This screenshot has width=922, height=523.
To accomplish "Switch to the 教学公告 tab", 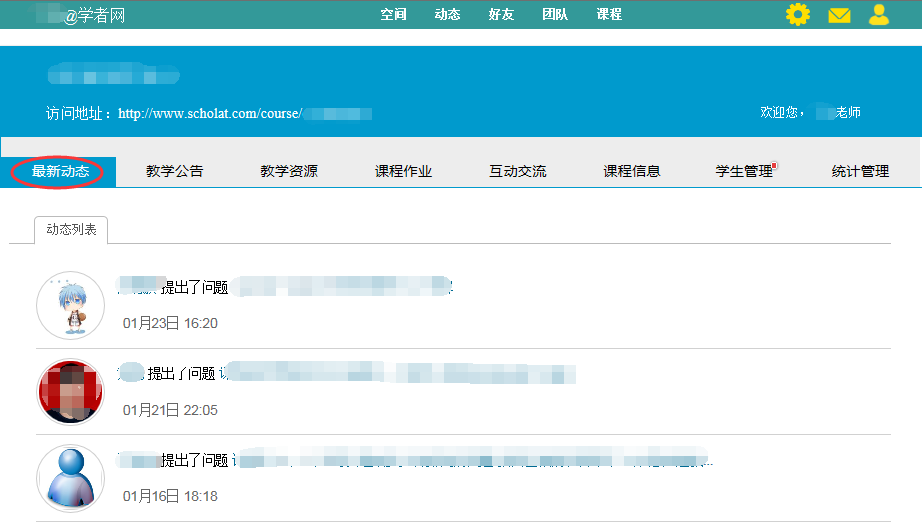I will click(x=174, y=172).
